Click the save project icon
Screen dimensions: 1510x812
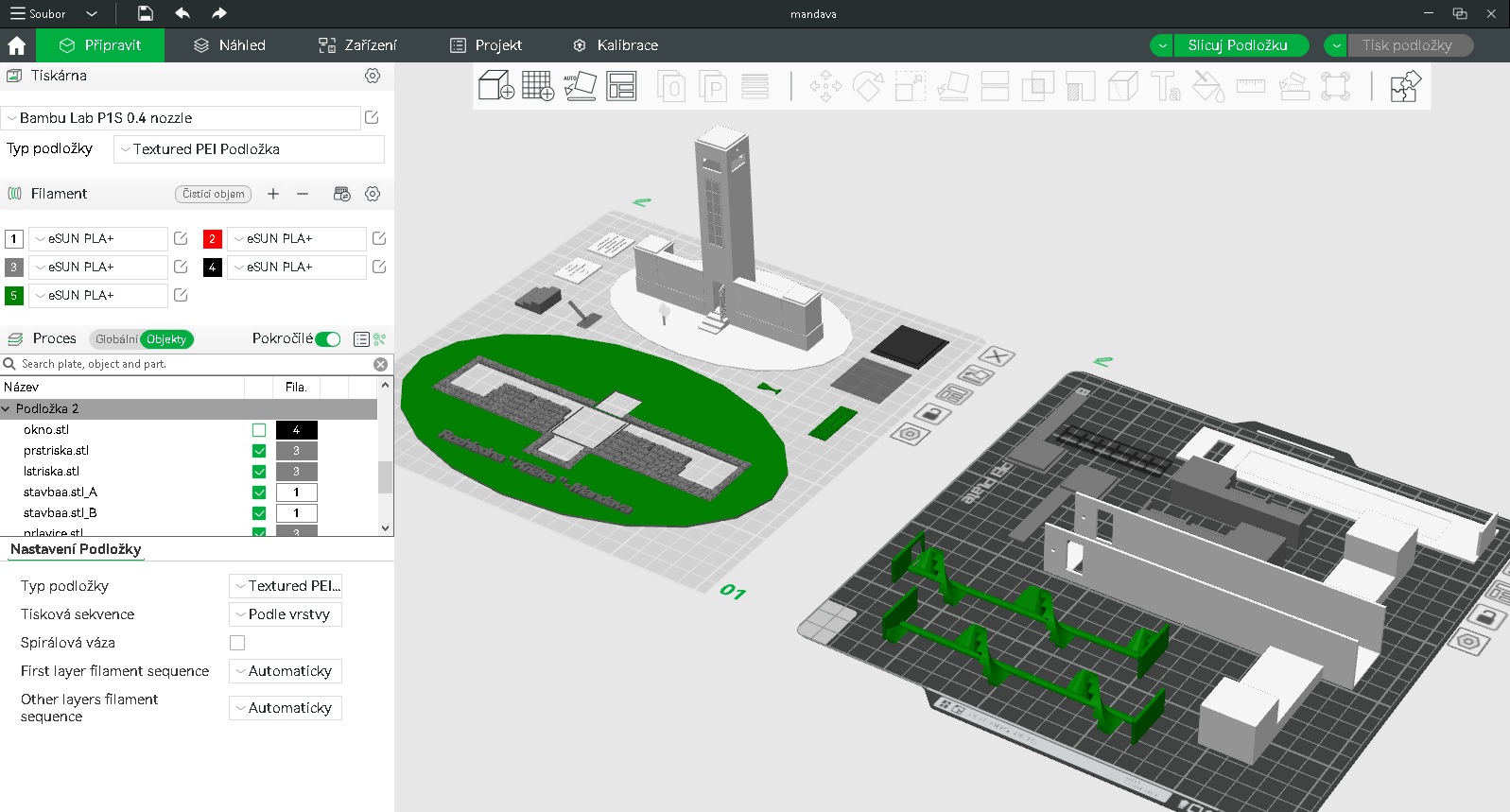click(146, 13)
